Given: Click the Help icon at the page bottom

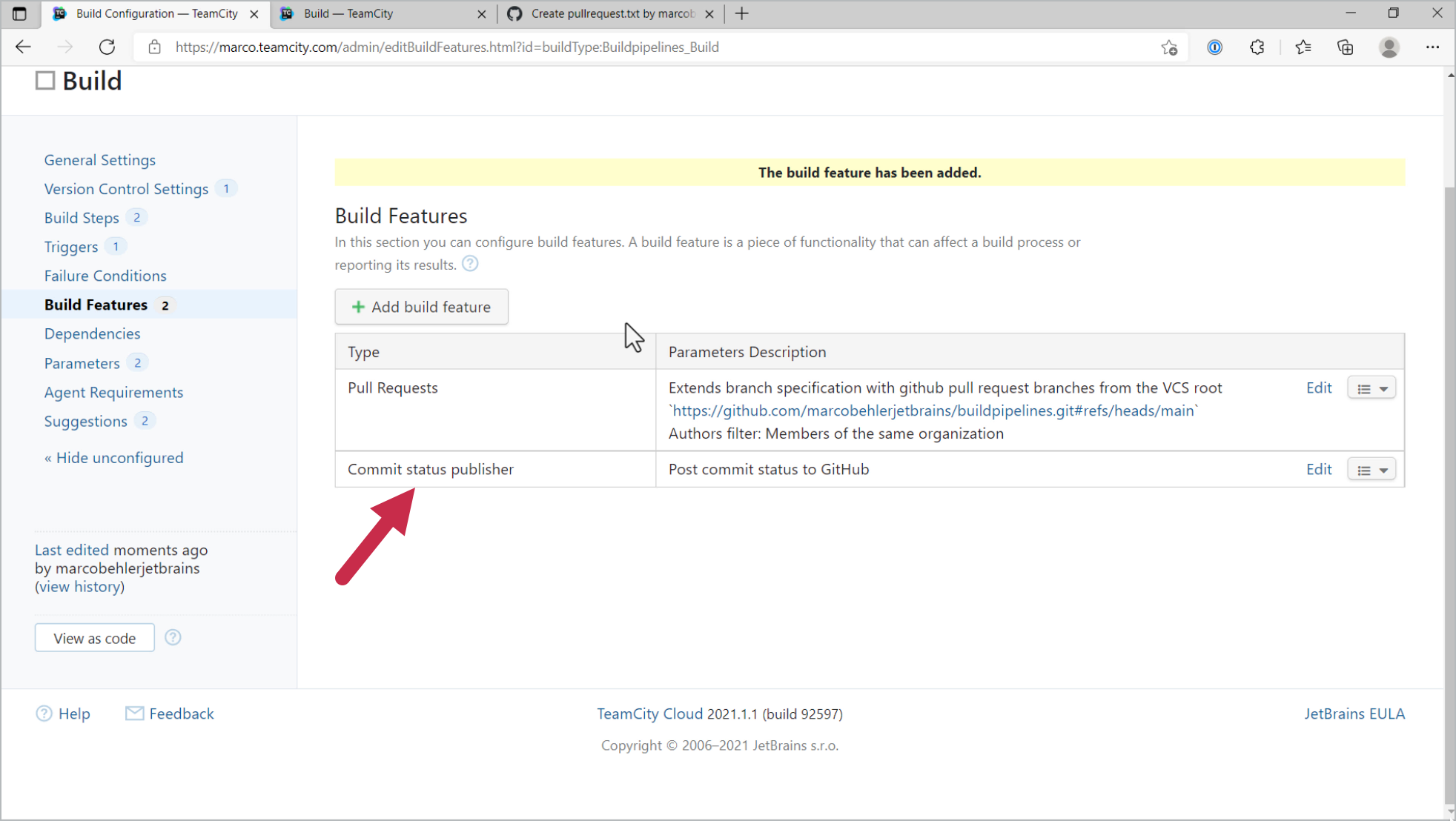Looking at the screenshot, I should 44,714.
